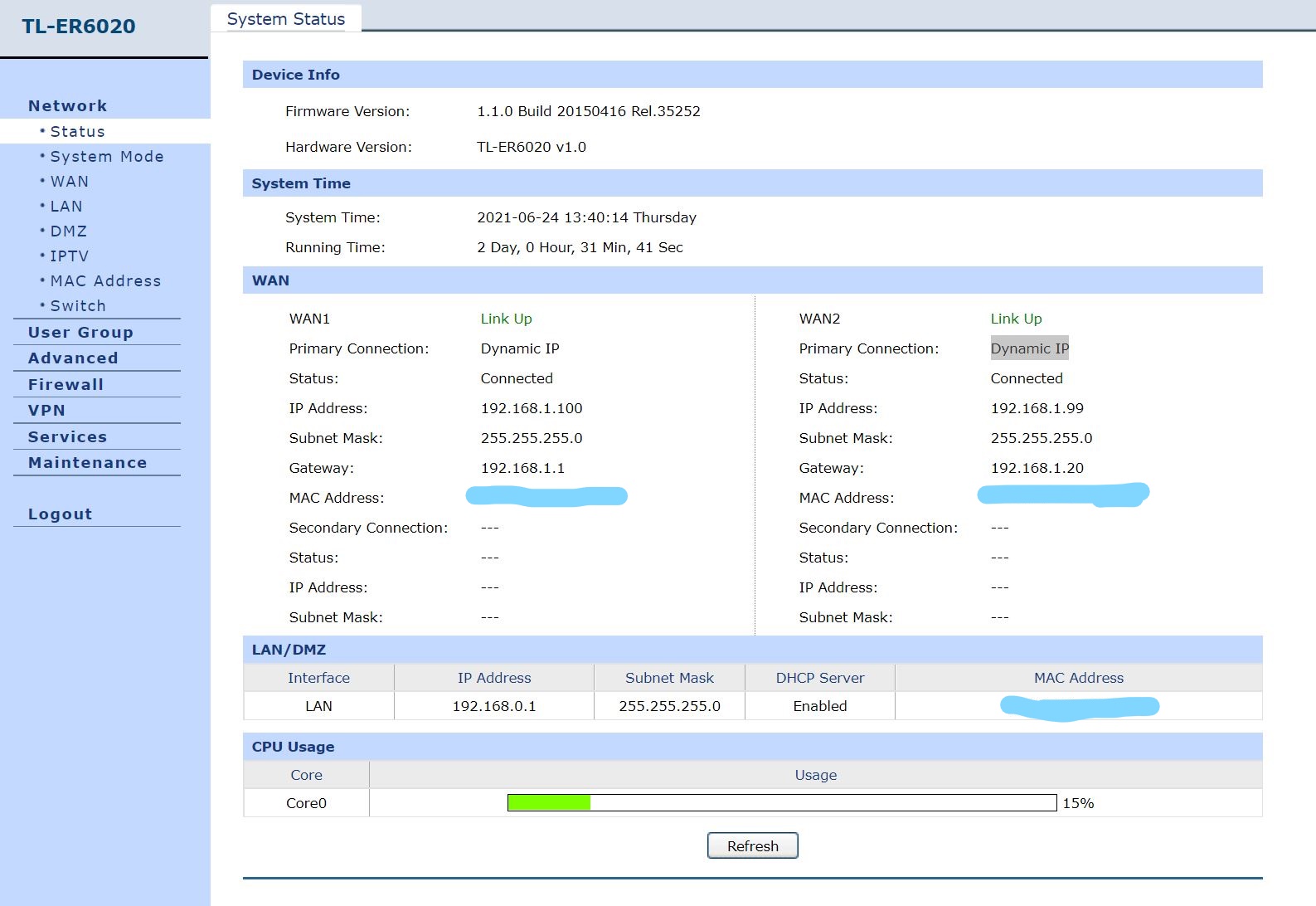Click the highlighted WAN2 Dynamic IP text
The height and width of the screenshot is (906, 1316).
(1029, 348)
